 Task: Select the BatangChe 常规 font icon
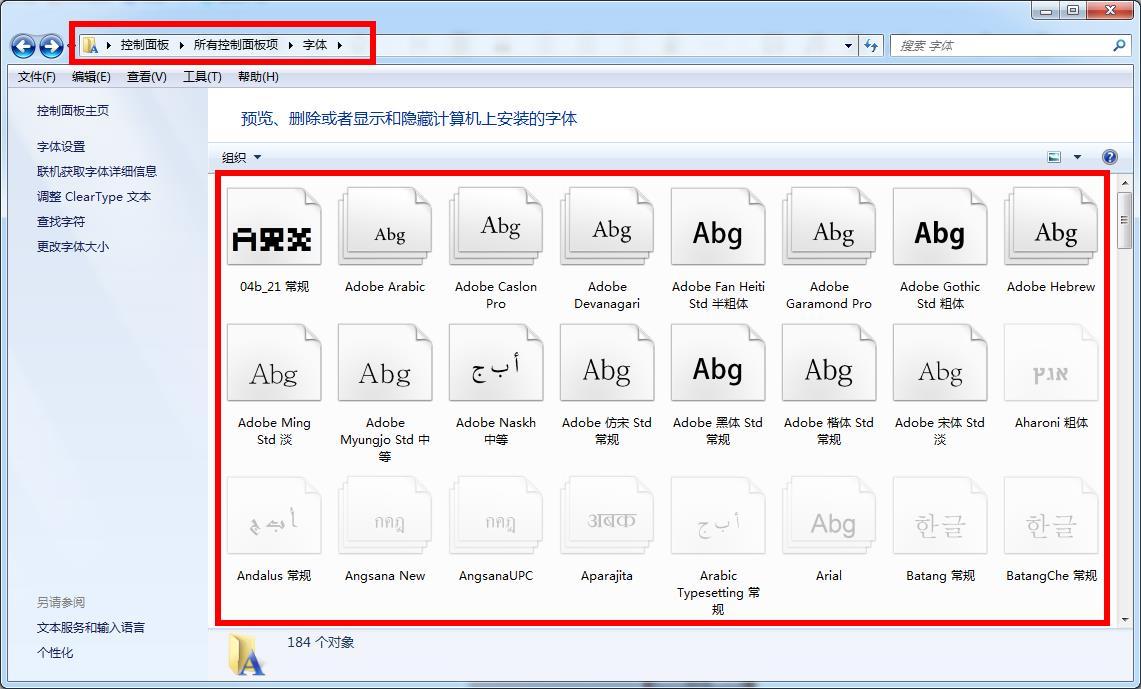tap(1051, 516)
